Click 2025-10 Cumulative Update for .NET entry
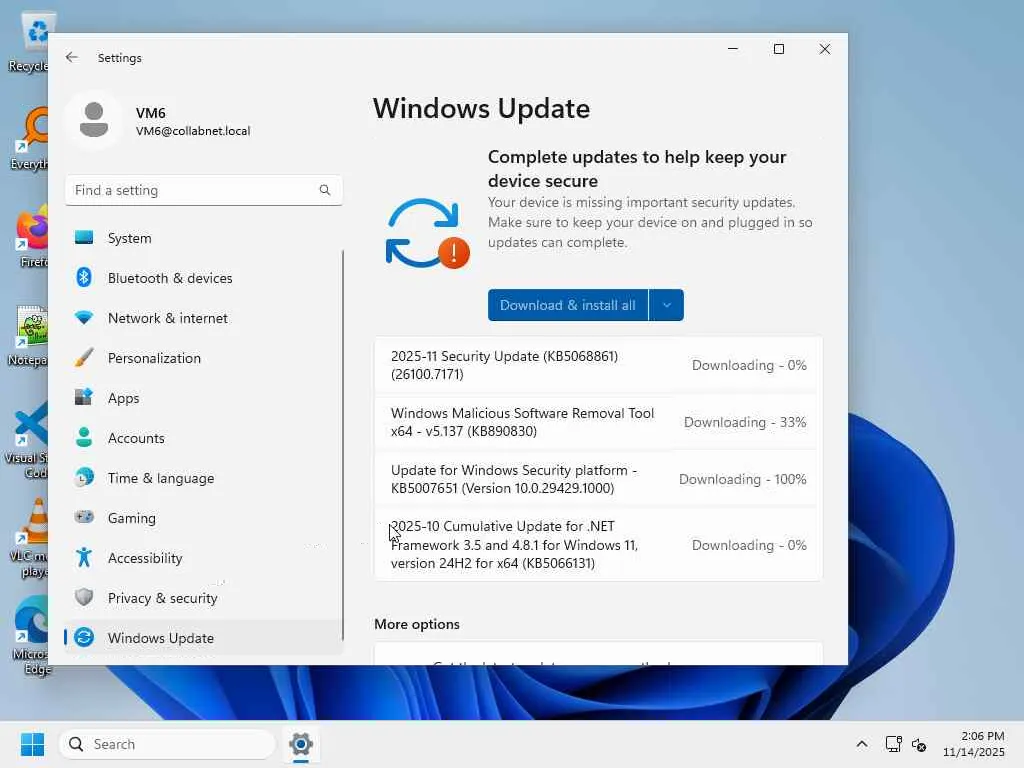The image size is (1024, 768). click(598, 545)
